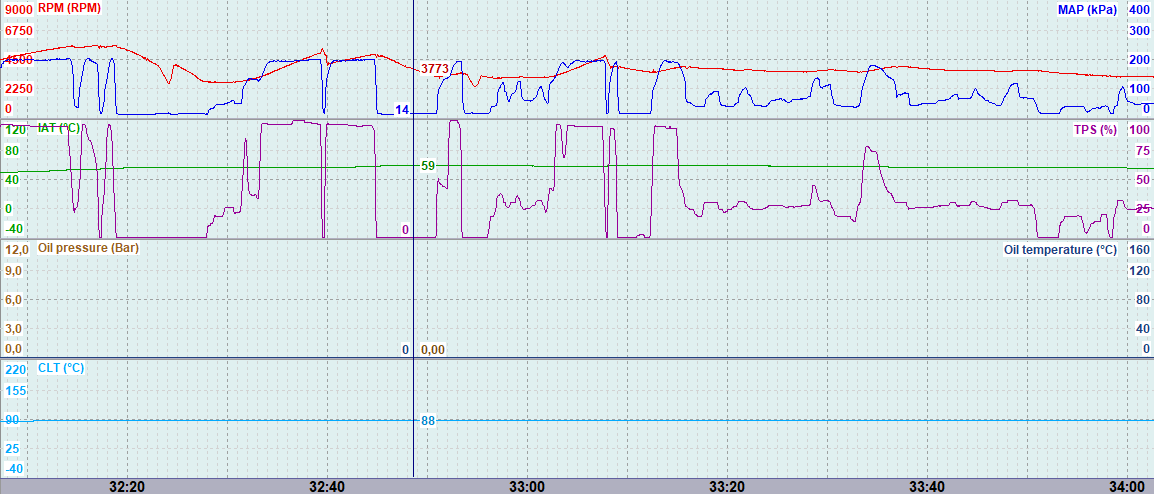Click the IAT (°C) channel label
Screen dimensions: 1154x494
(59, 128)
